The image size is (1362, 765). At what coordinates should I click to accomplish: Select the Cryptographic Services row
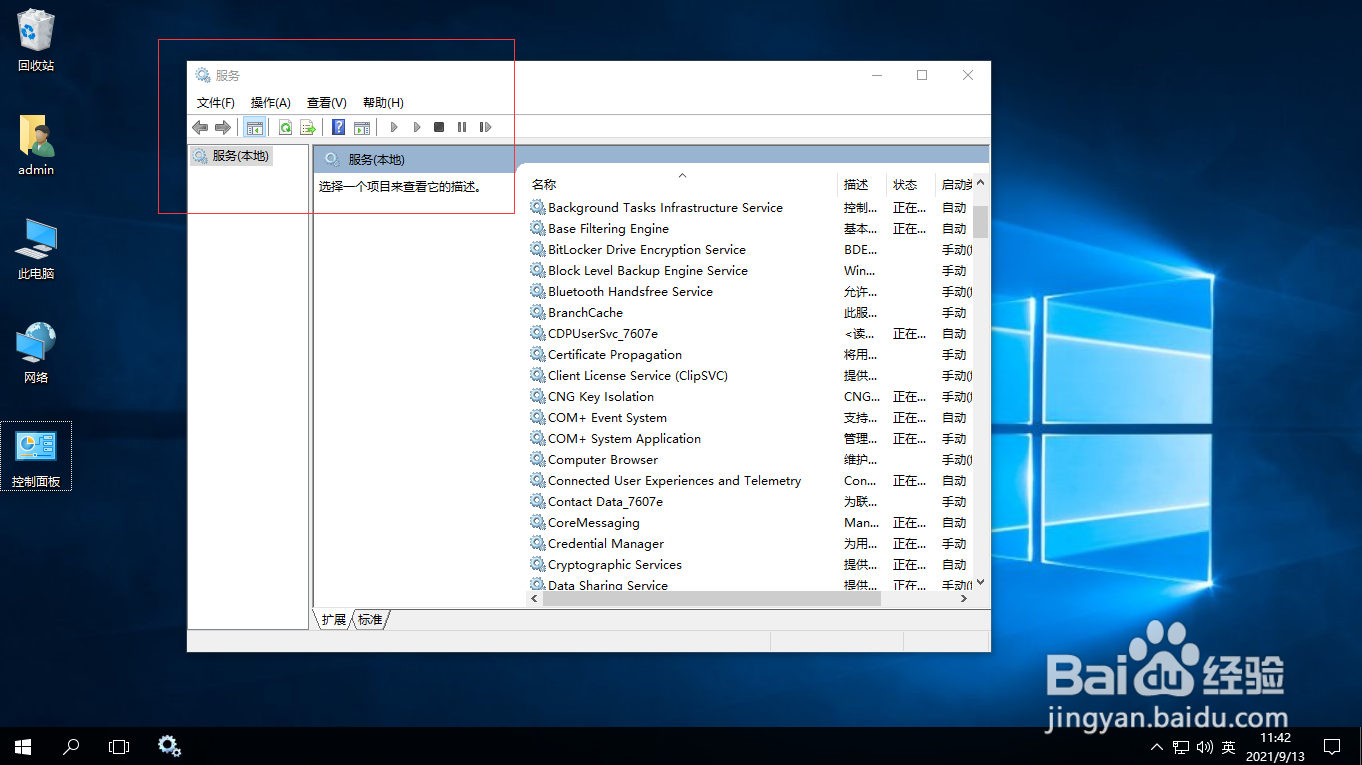pyautogui.click(x=750, y=564)
